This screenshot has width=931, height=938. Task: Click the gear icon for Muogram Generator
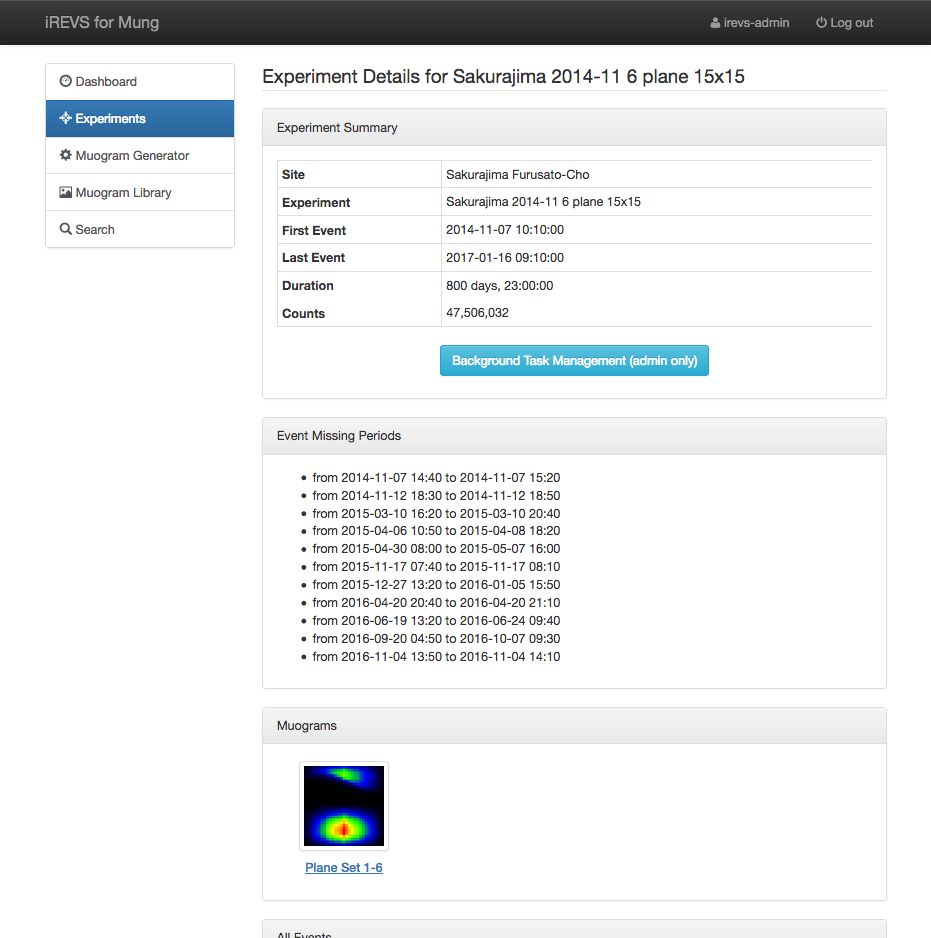tap(66, 156)
